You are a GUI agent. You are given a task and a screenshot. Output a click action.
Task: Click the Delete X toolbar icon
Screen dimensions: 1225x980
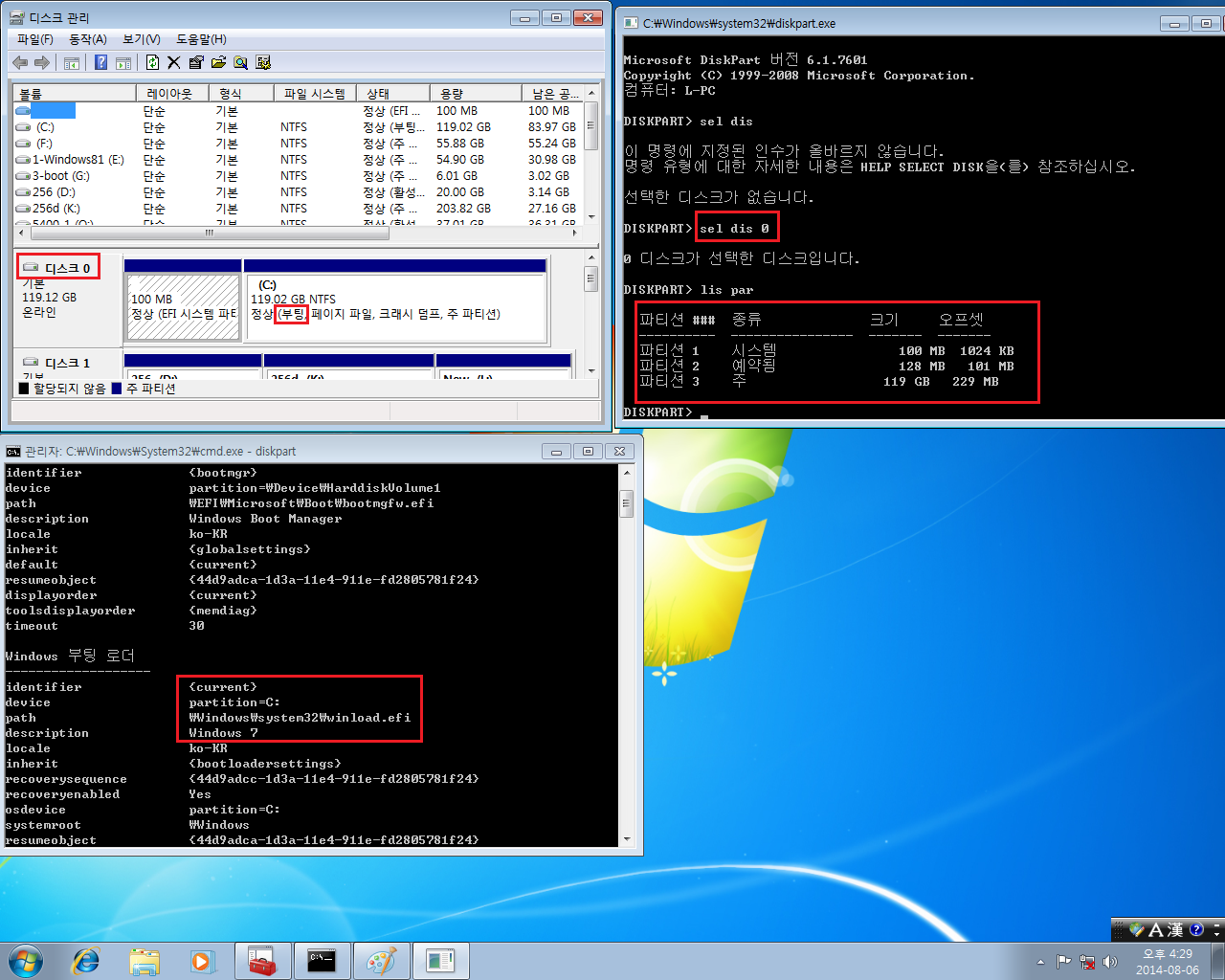174,62
